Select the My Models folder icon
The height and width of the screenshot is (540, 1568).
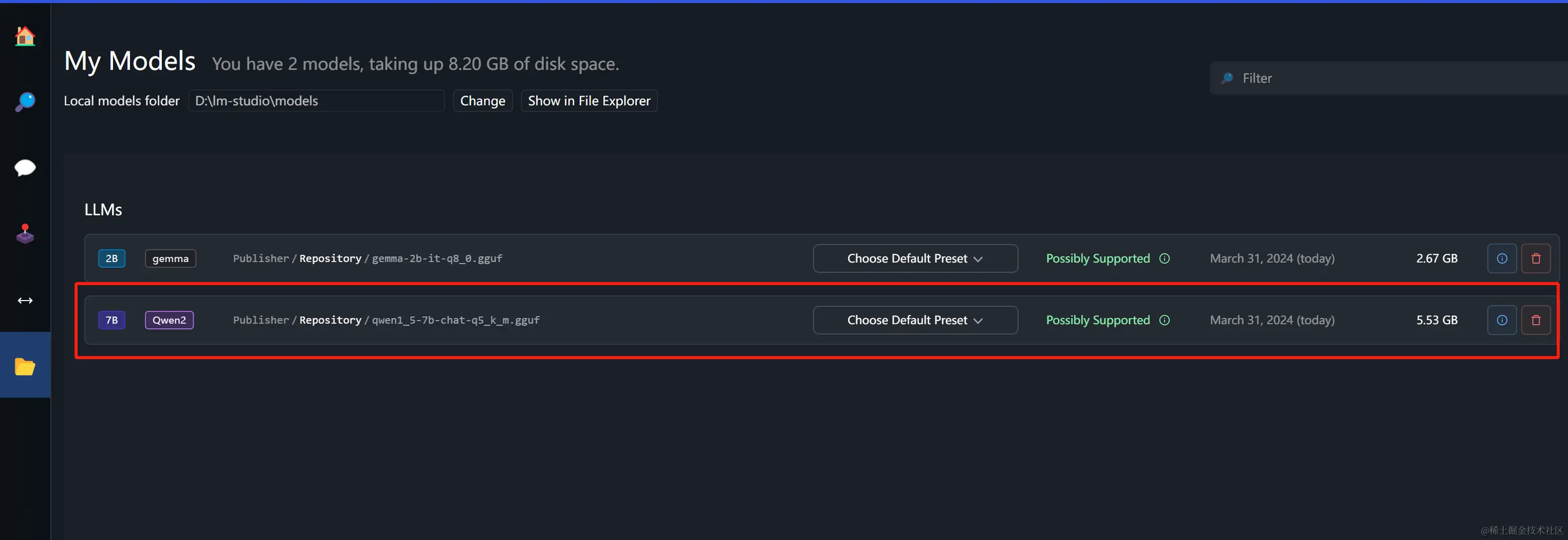(25, 367)
